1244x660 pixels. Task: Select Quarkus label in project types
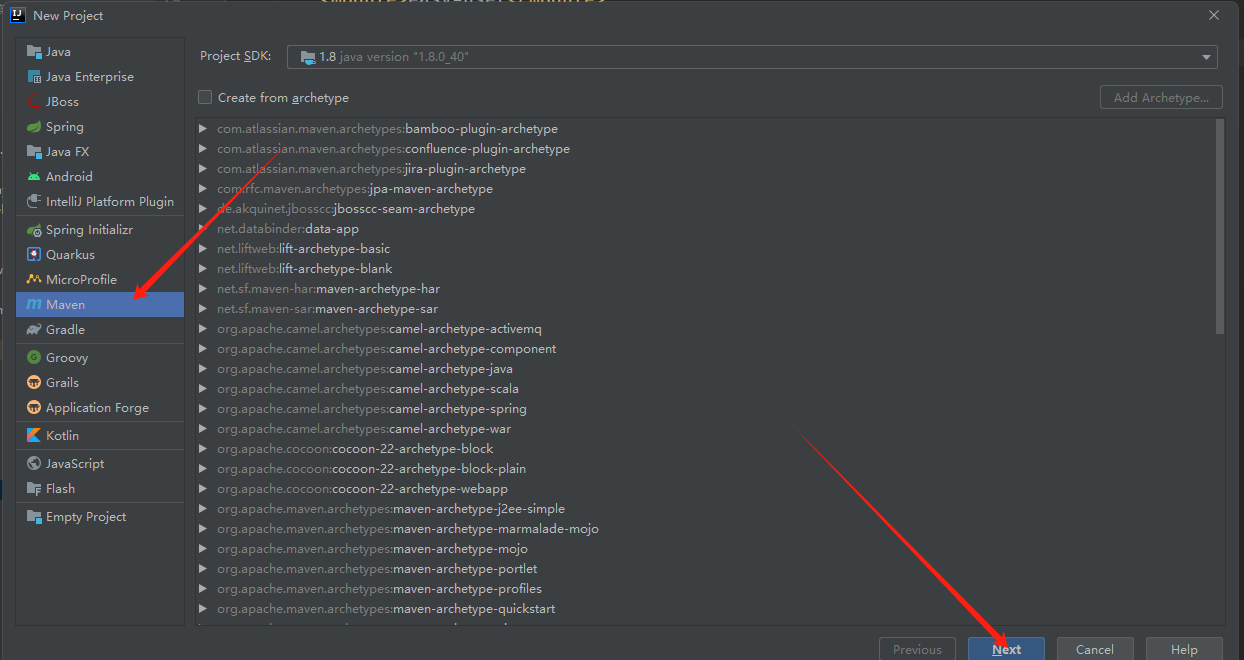pyautogui.click(x=70, y=255)
